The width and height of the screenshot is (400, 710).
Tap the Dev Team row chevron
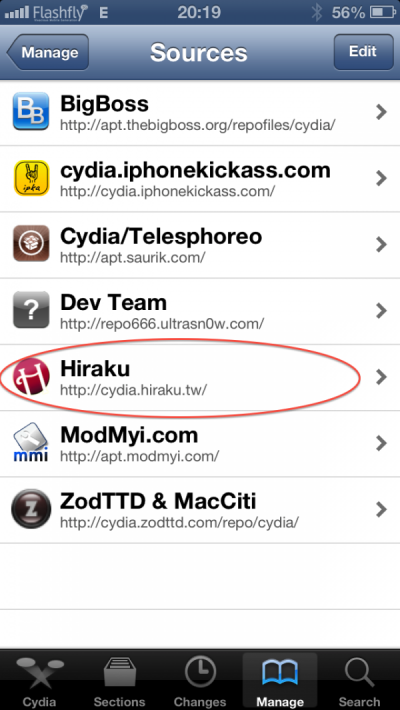point(381,311)
